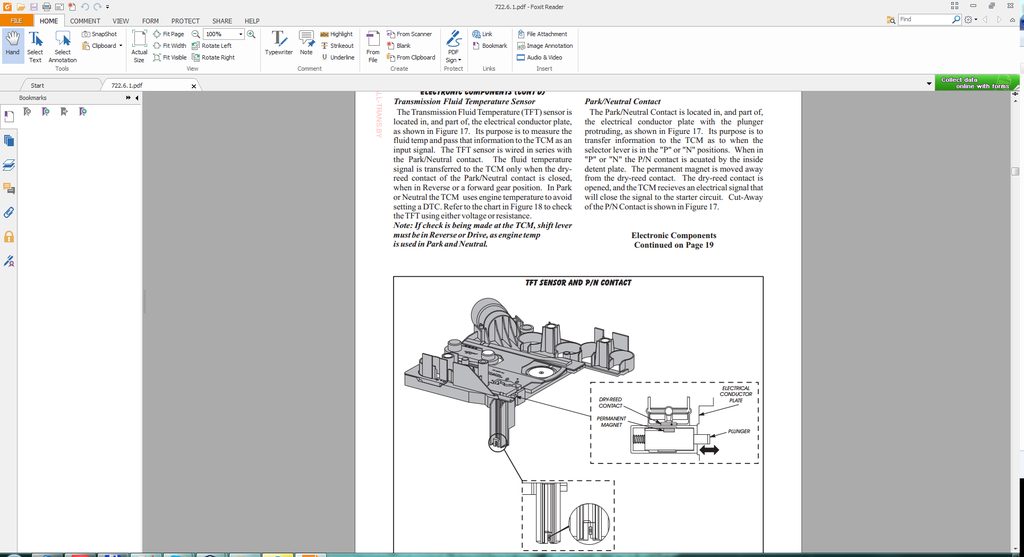Screen dimensions: 1024x557
Task: Expand the Clipboard dropdown
Action: [121, 46]
